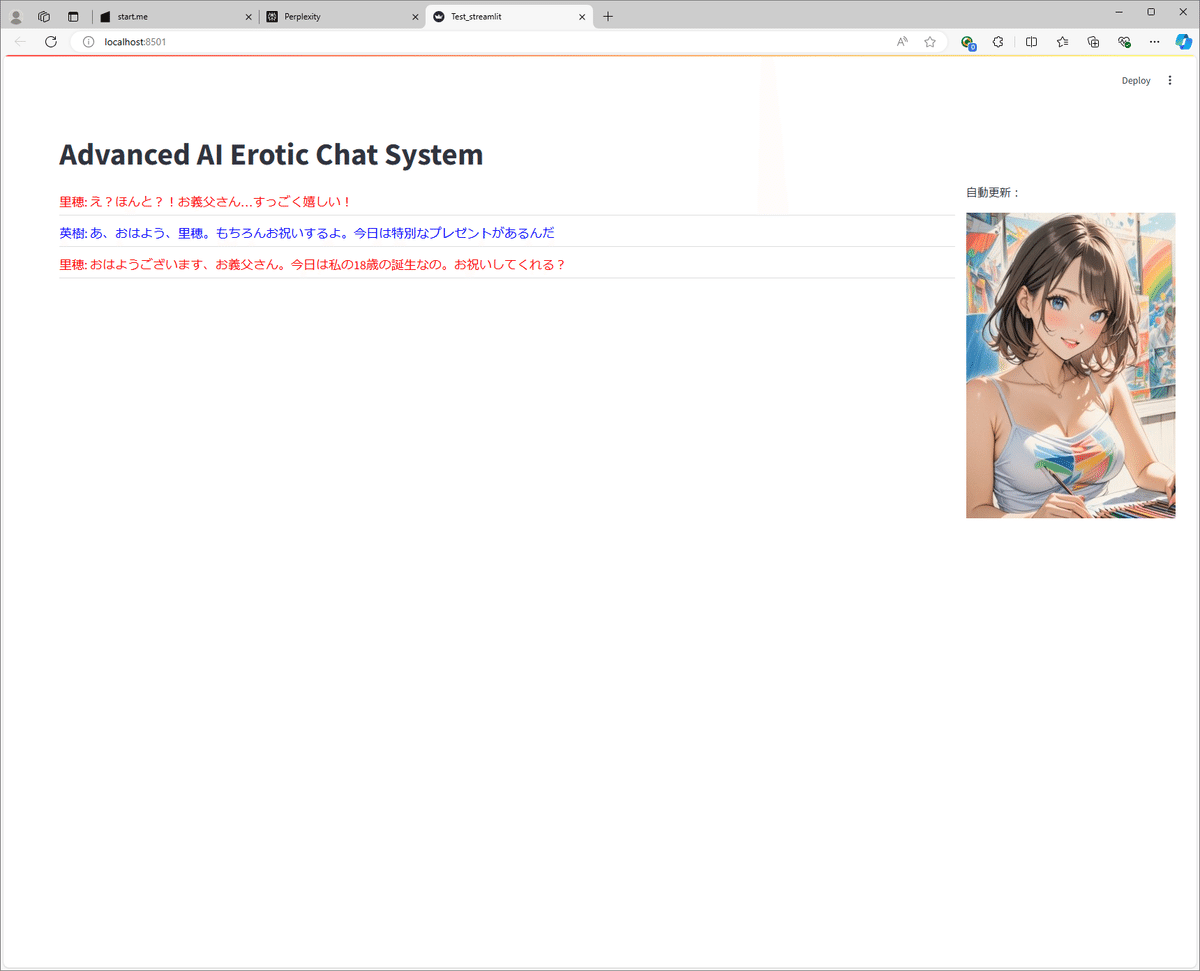Image resolution: width=1200 pixels, height=971 pixels.
Task: Click the '自動更新：' label
Action: 993,192
